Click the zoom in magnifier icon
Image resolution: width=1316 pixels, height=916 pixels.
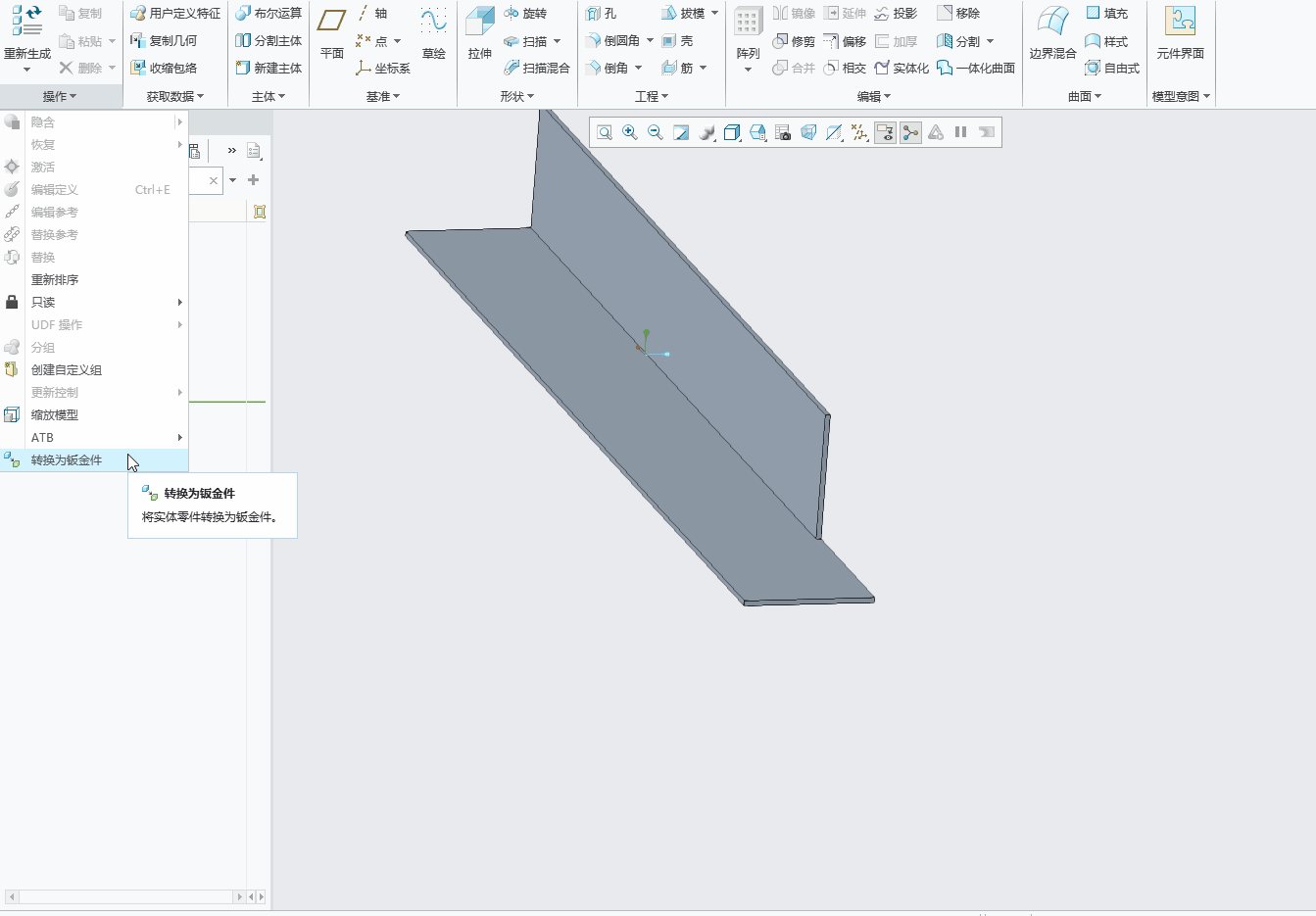point(630,133)
